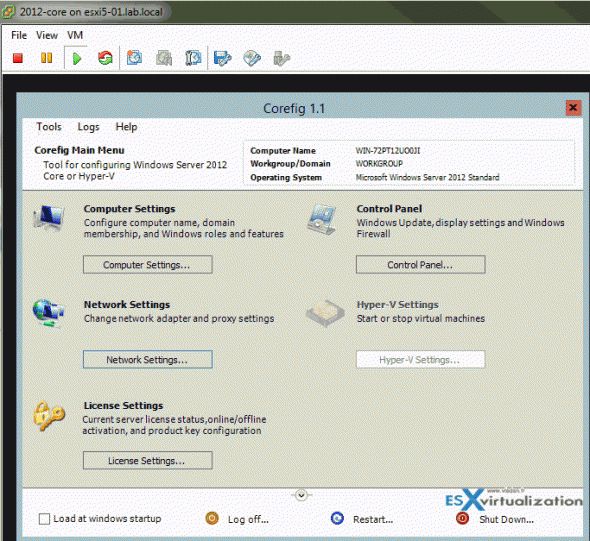Open the Corefig Tools menu

[x=49, y=127]
